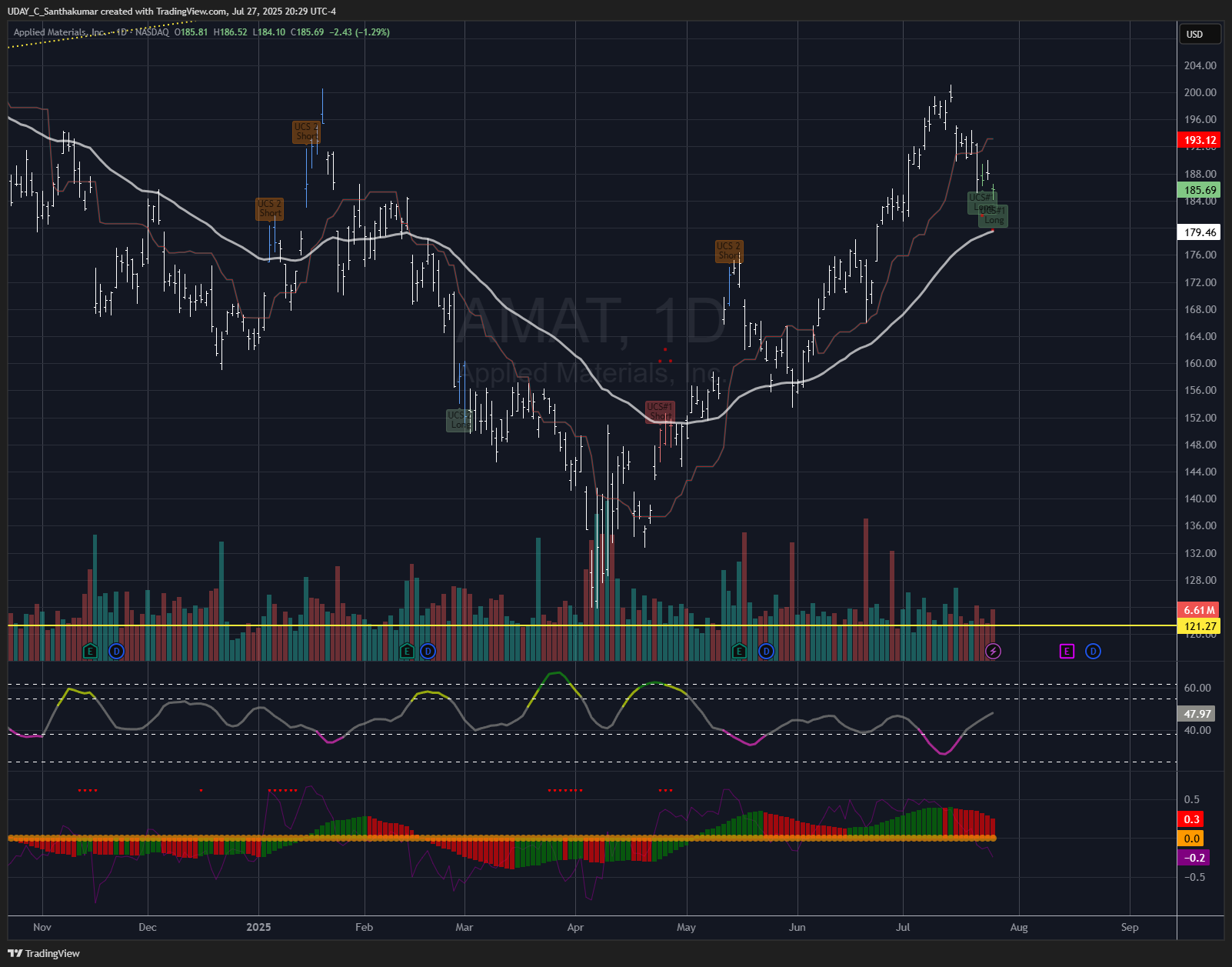Click the purple -0.2 value label
Viewport: 1232px width, 967px height.
tap(1194, 858)
